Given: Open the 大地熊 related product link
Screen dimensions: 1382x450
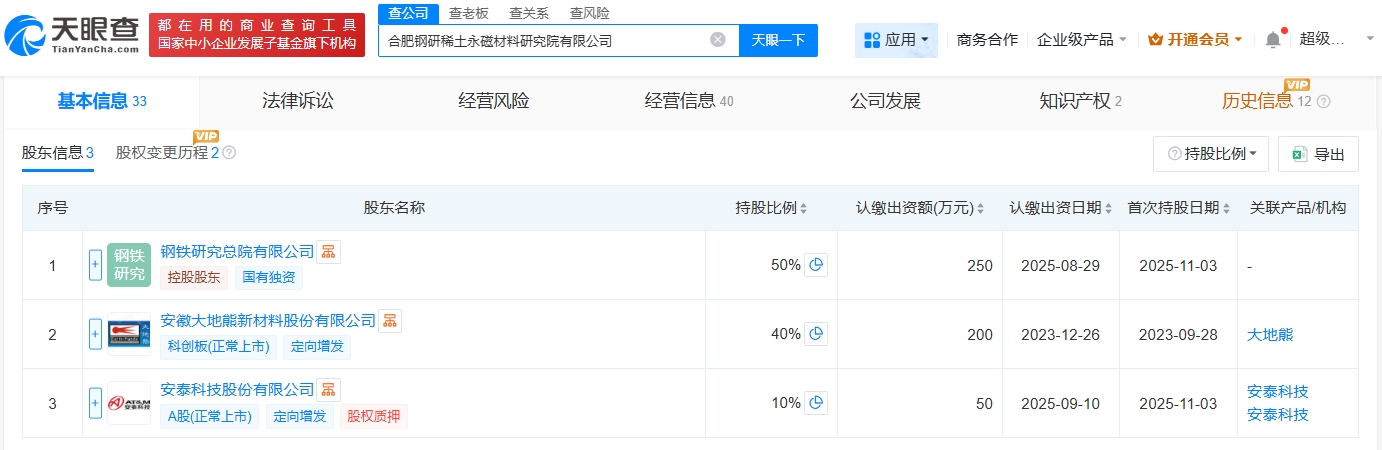Looking at the screenshot, I should tap(1270, 334).
